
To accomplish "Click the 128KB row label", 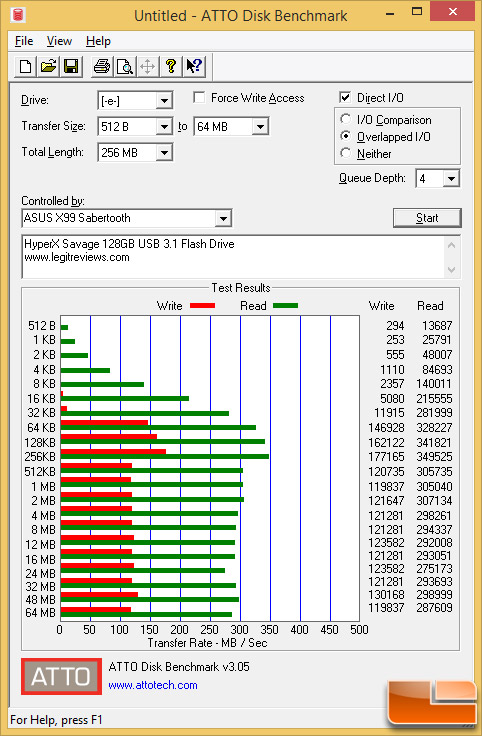I will pos(40,443).
